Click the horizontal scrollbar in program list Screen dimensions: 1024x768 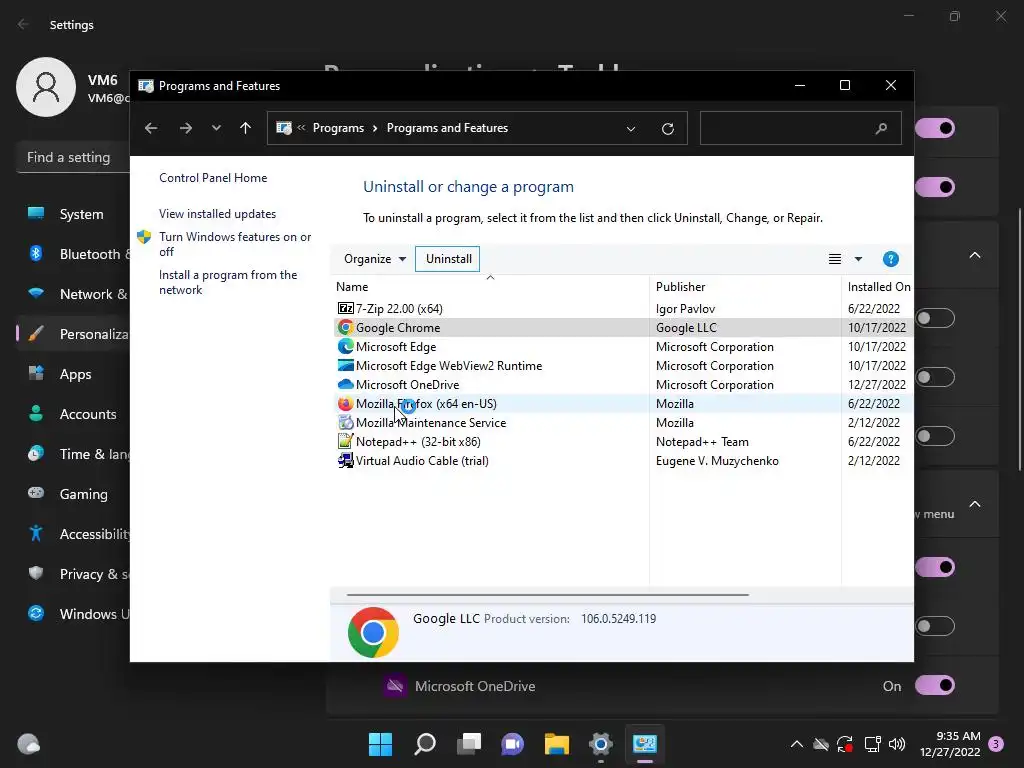coord(547,595)
